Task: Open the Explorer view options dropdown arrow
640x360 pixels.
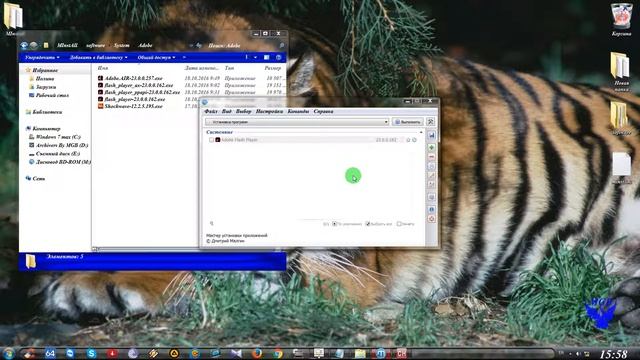Action: click(x=256, y=58)
